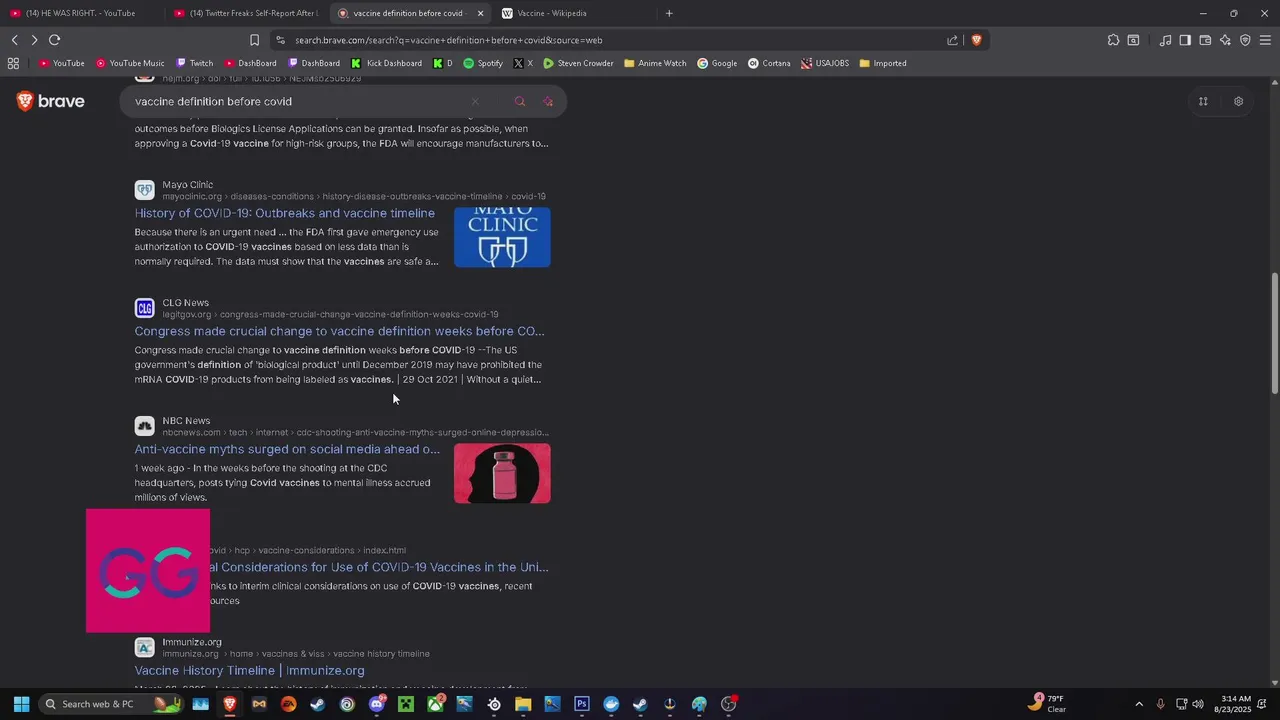1280x720 pixels.
Task: Open search filter sliders icon
Action: tap(1203, 101)
